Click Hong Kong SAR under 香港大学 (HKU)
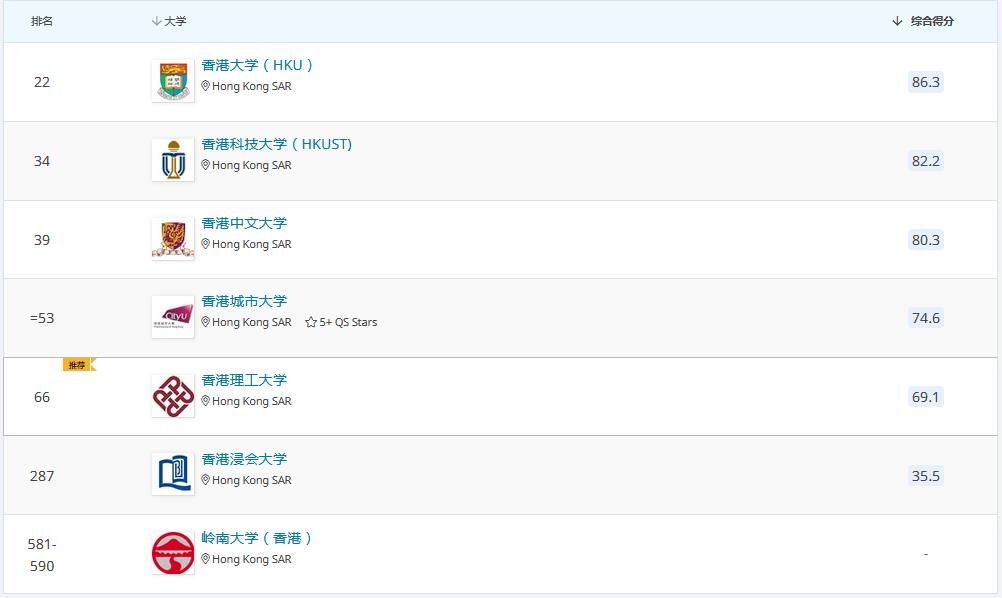1002x598 pixels. coord(252,86)
